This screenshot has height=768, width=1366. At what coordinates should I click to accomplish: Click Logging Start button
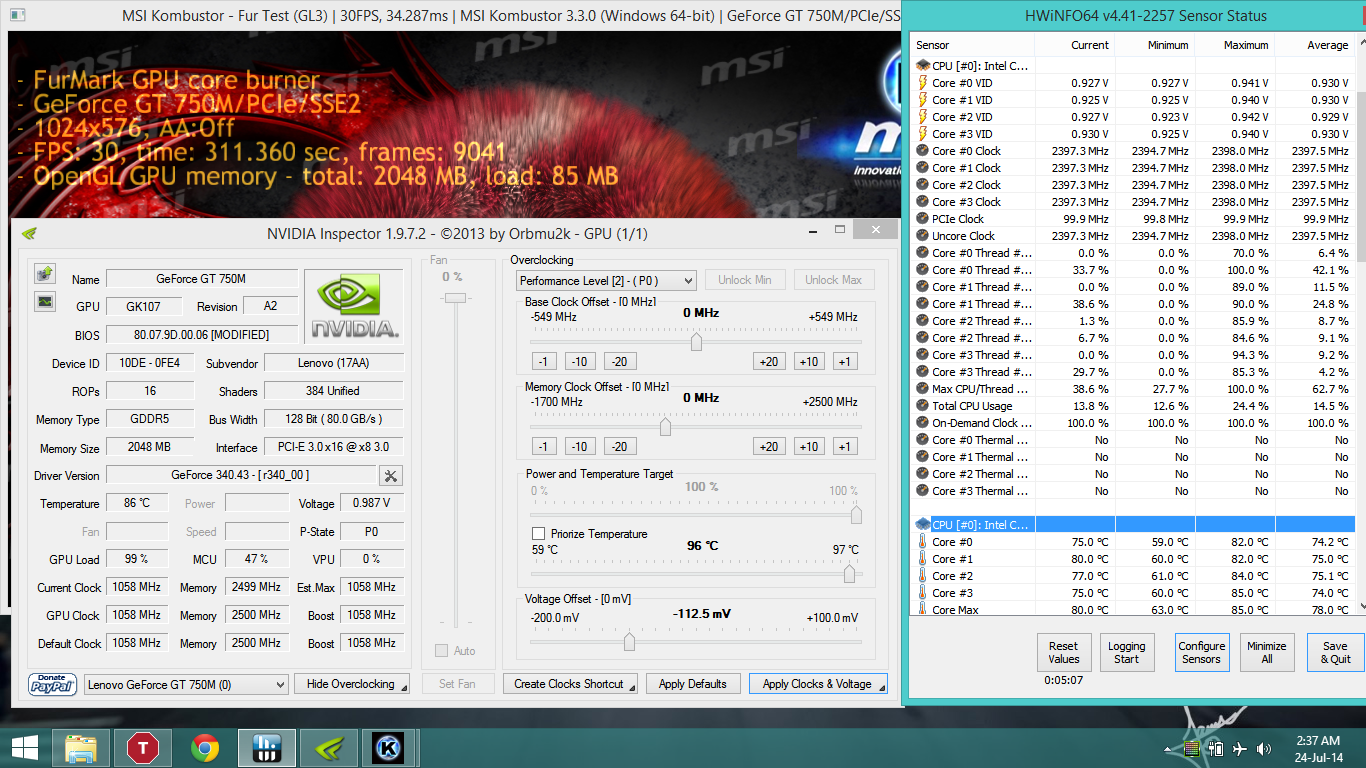click(1126, 652)
